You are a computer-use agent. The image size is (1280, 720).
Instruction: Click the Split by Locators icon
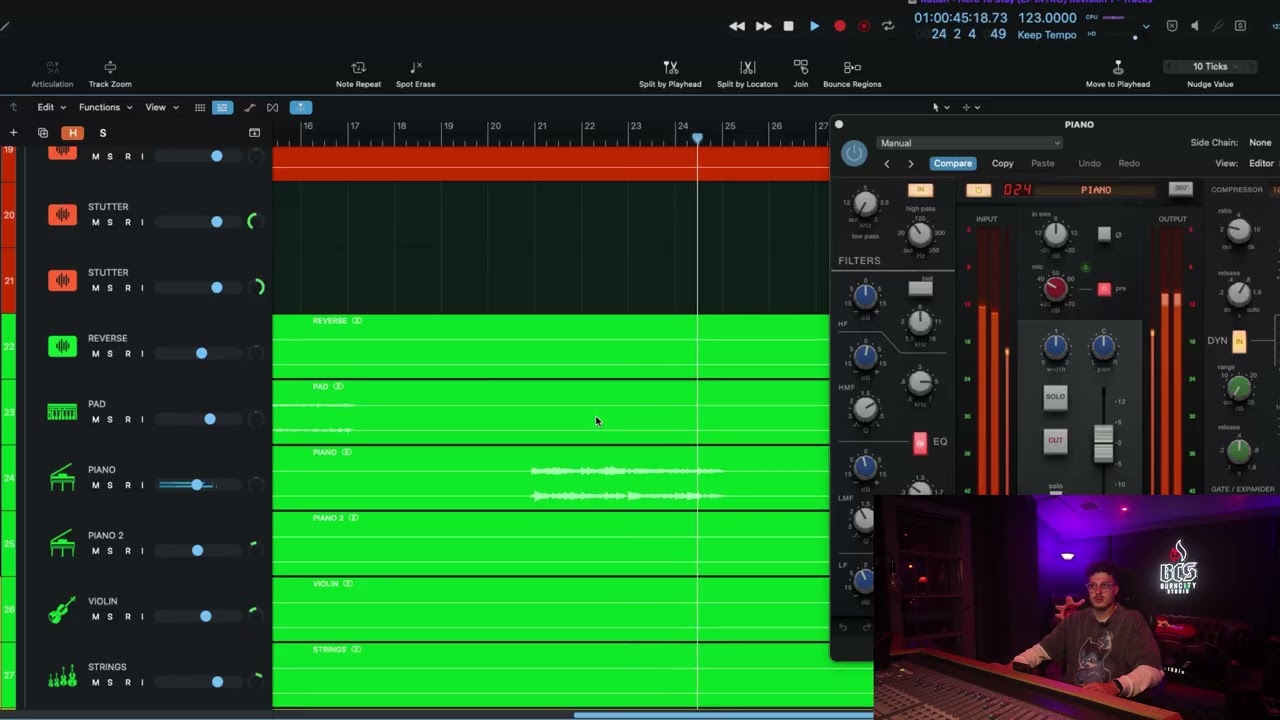pyautogui.click(x=747, y=68)
